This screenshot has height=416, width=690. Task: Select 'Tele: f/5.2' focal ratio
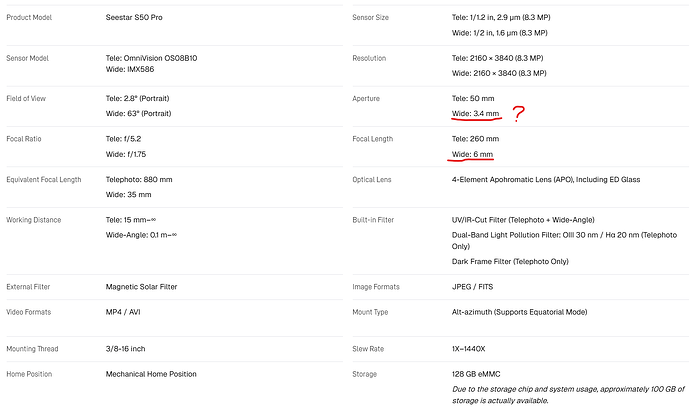coord(123,139)
